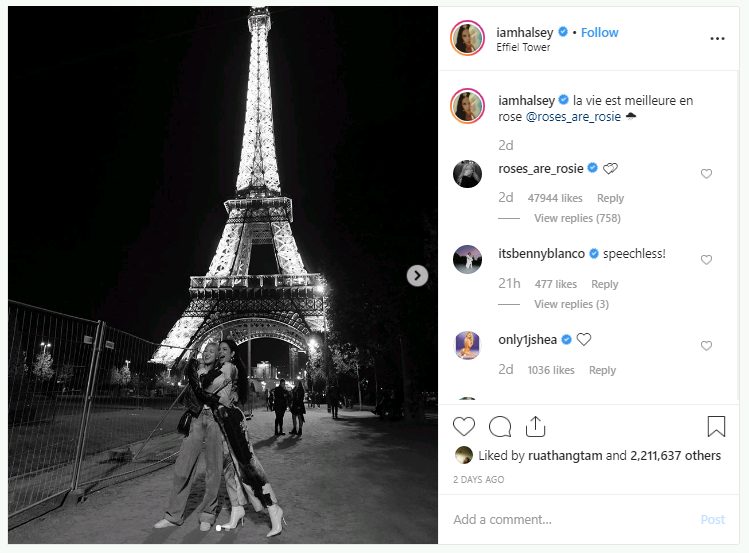Viewport: 749px width, 553px height.
Task: Save post with bookmark icon
Action: (716, 427)
